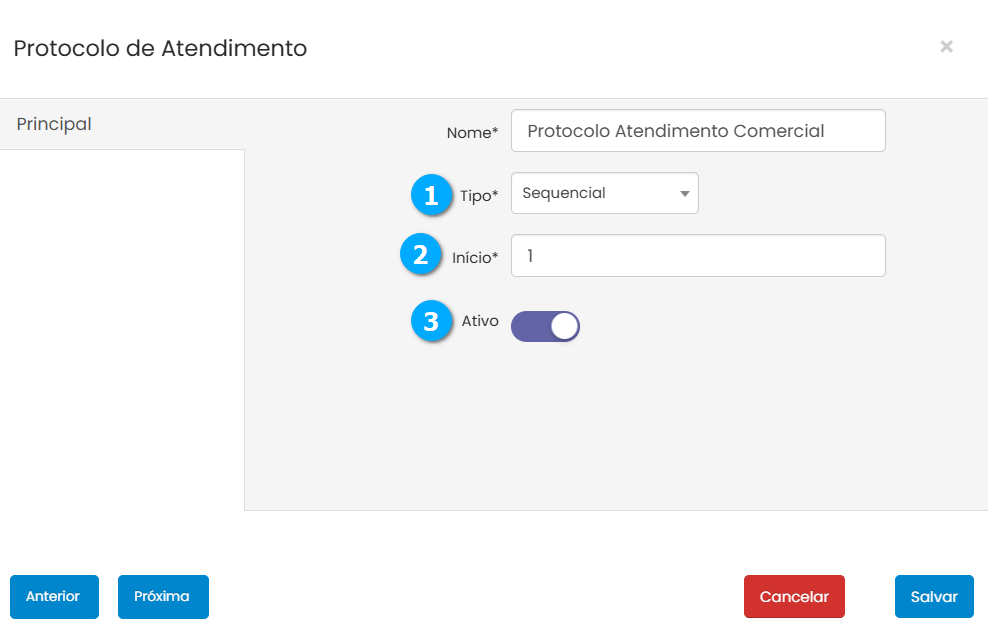
Task: Click the number 2 step badge
Action: (x=421, y=255)
